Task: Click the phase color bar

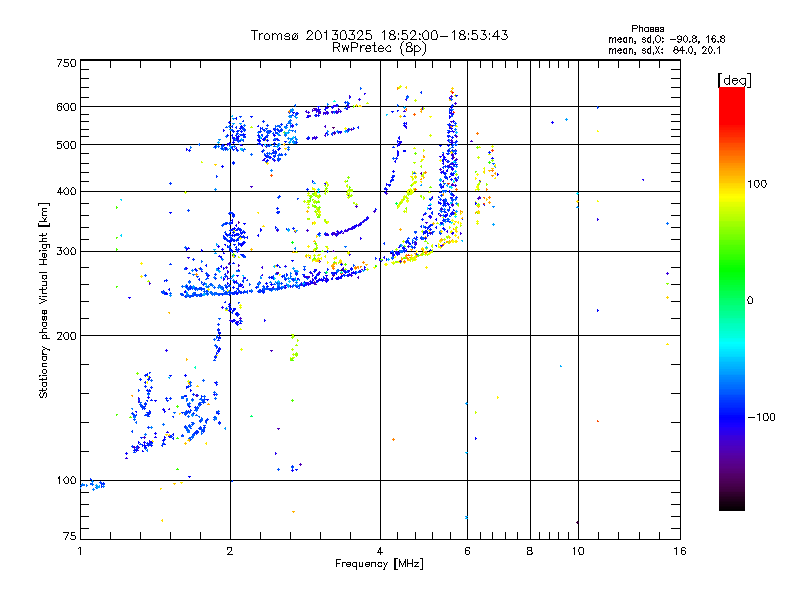Action: [732, 298]
